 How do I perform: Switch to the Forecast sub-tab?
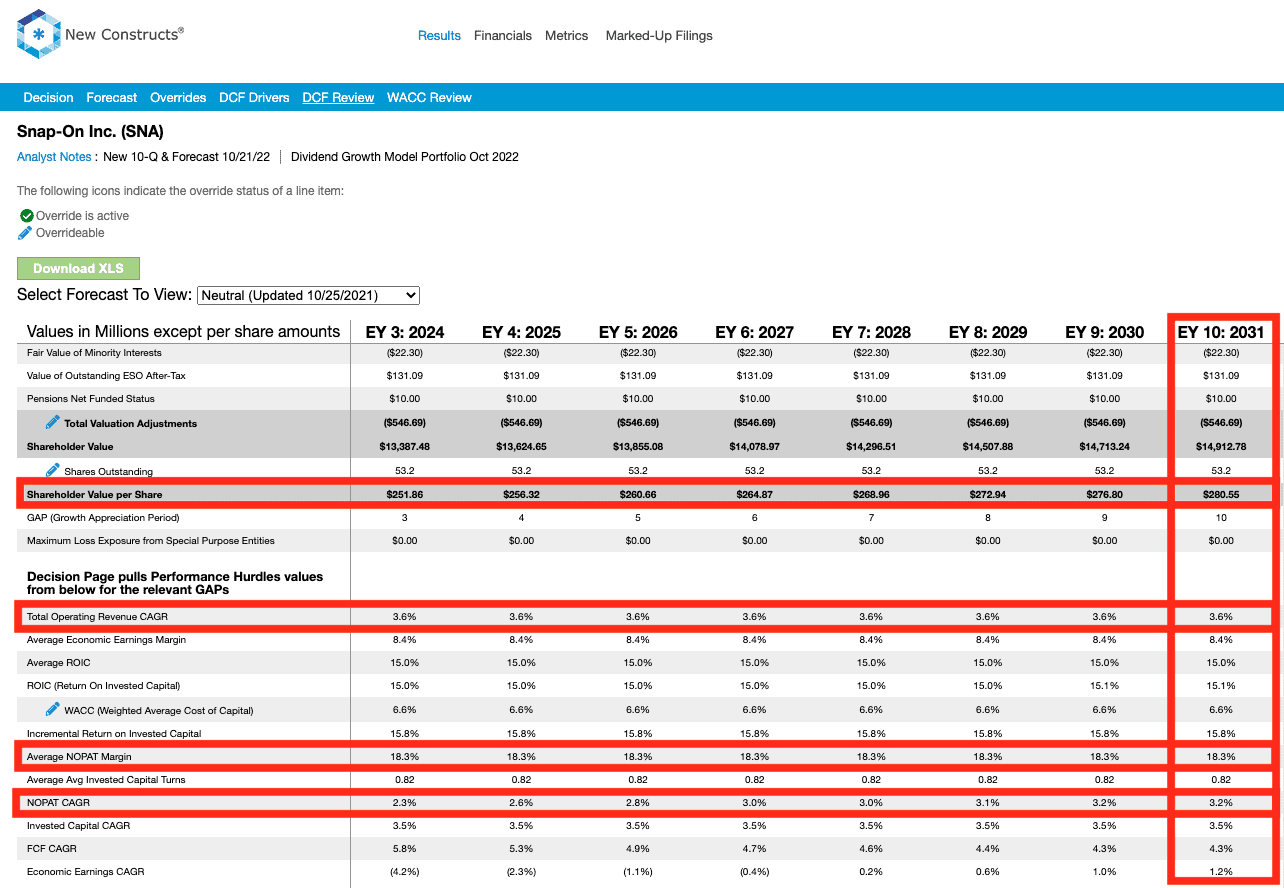(x=112, y=98)
